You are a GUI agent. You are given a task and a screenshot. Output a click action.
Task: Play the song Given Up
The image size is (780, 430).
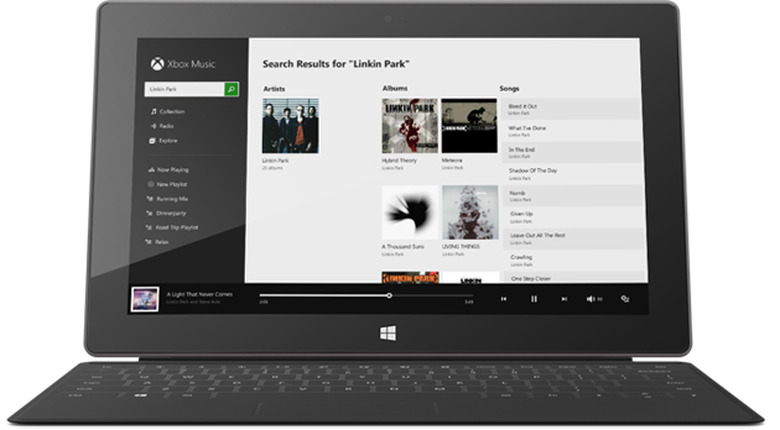click(x=574, y=217)
